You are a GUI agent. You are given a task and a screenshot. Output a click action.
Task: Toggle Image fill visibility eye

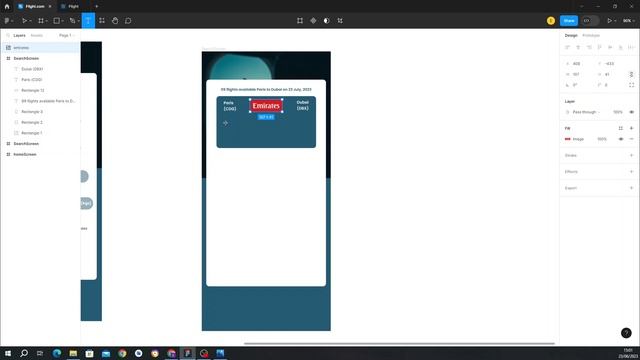point(620,139)
